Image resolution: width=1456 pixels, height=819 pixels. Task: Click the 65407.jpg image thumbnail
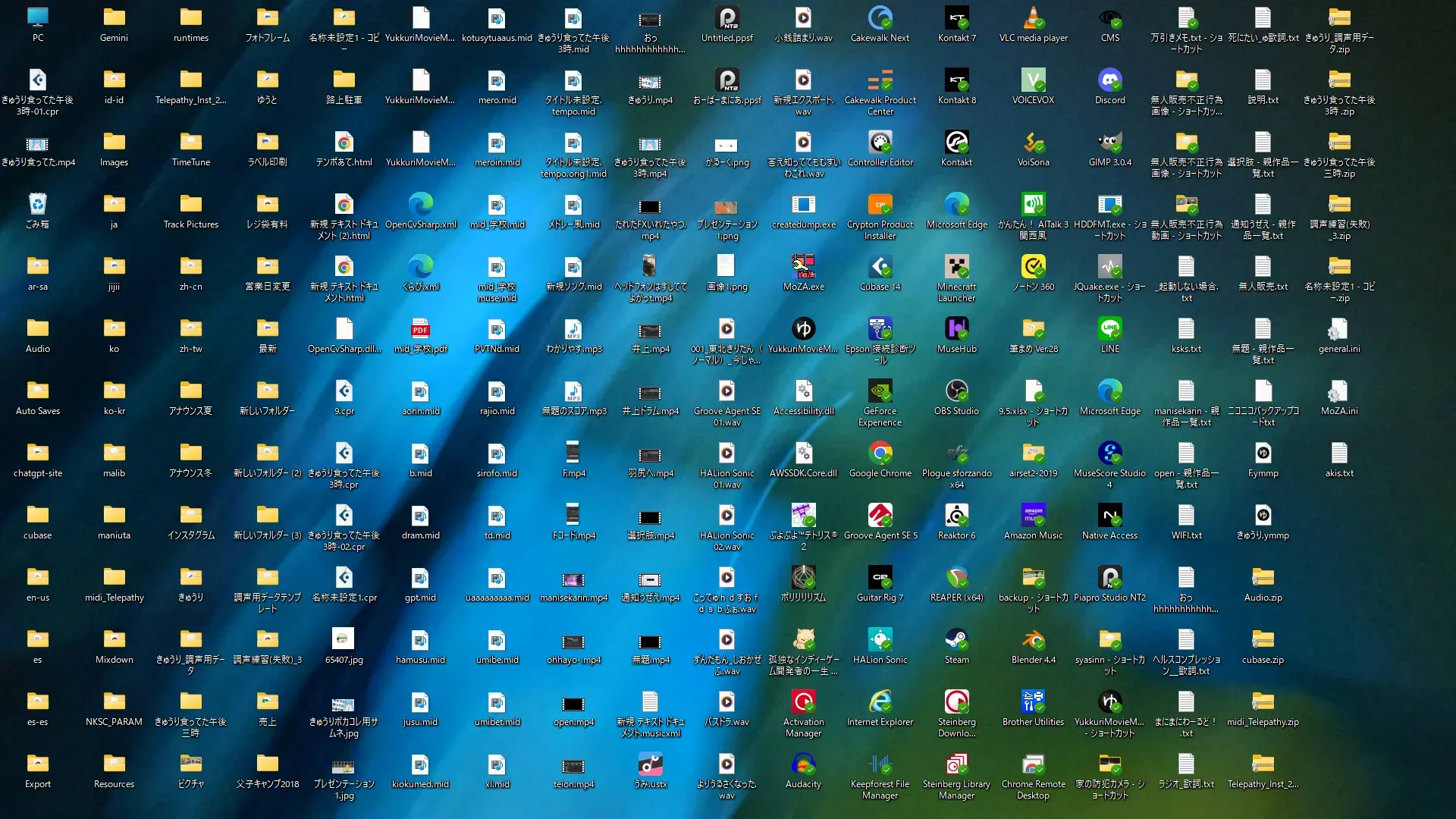pyautogui.click(x=344, y=640)
